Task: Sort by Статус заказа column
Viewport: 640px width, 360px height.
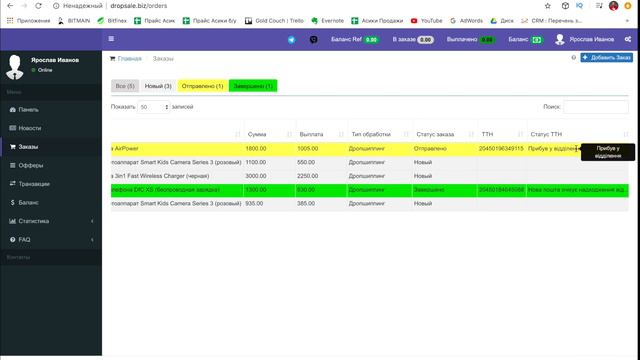Action: pos(445,134)
